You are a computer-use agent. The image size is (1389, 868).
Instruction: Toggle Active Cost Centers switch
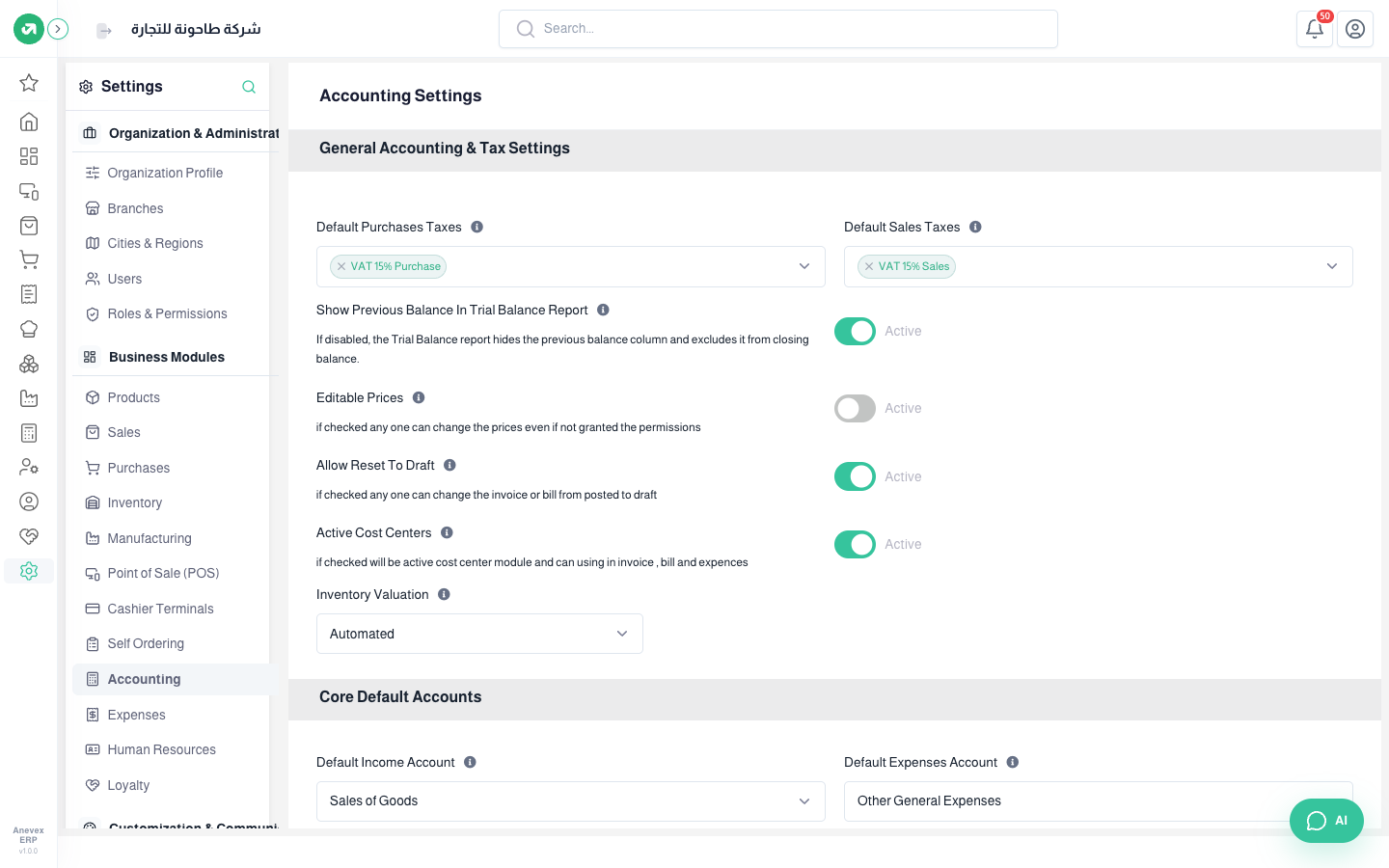pyautogui.click(x=855, y=544)
